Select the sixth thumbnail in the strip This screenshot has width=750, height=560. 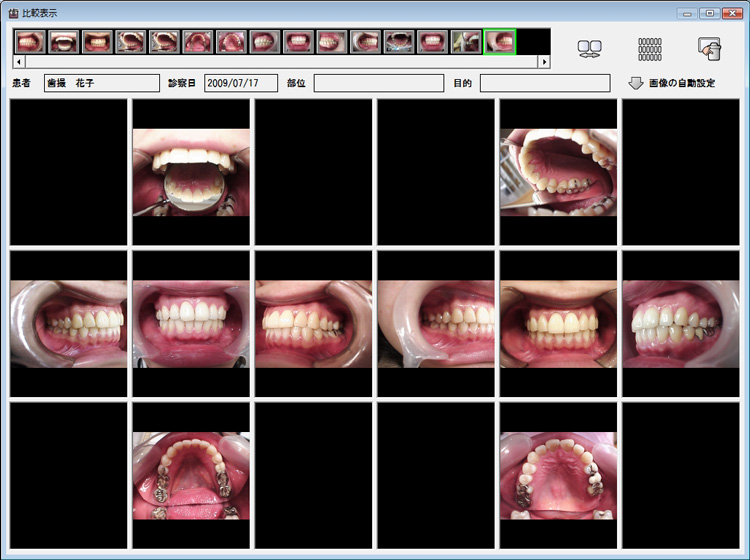tap(198, 42)
